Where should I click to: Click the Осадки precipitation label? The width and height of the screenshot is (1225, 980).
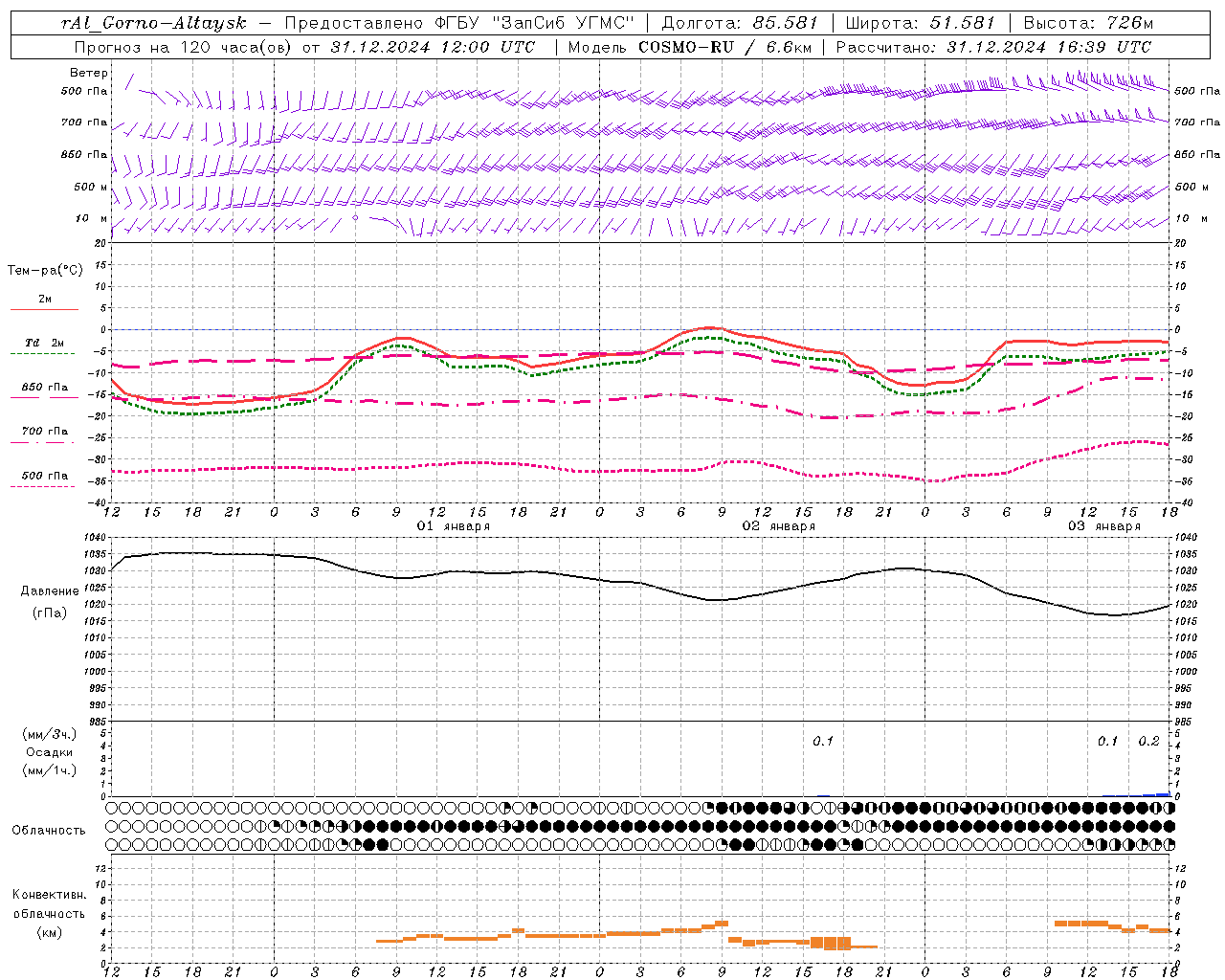[x=50, y=752]
